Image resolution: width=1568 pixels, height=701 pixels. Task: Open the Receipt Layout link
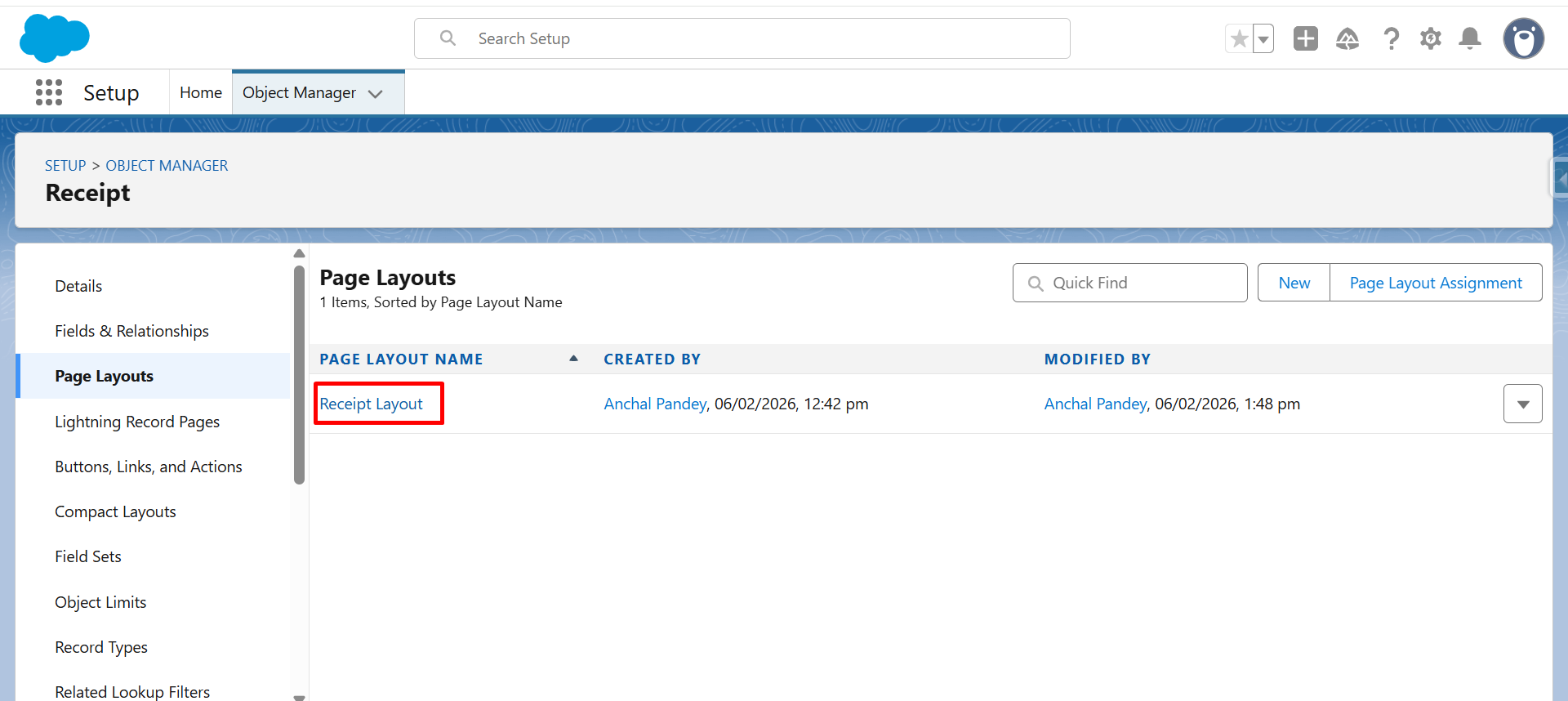372,404
